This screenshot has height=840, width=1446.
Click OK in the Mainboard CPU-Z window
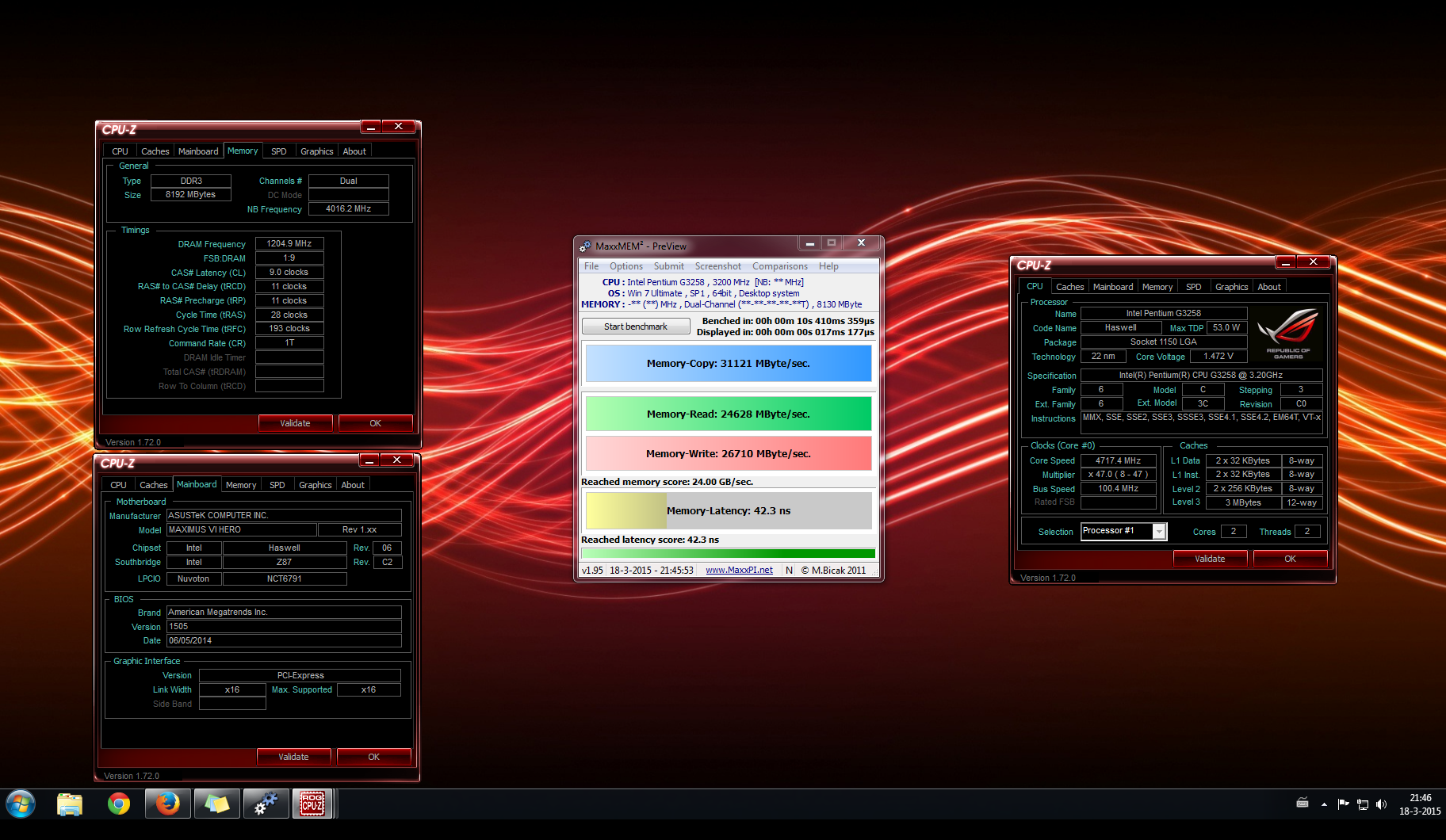[x=374, y=757]
